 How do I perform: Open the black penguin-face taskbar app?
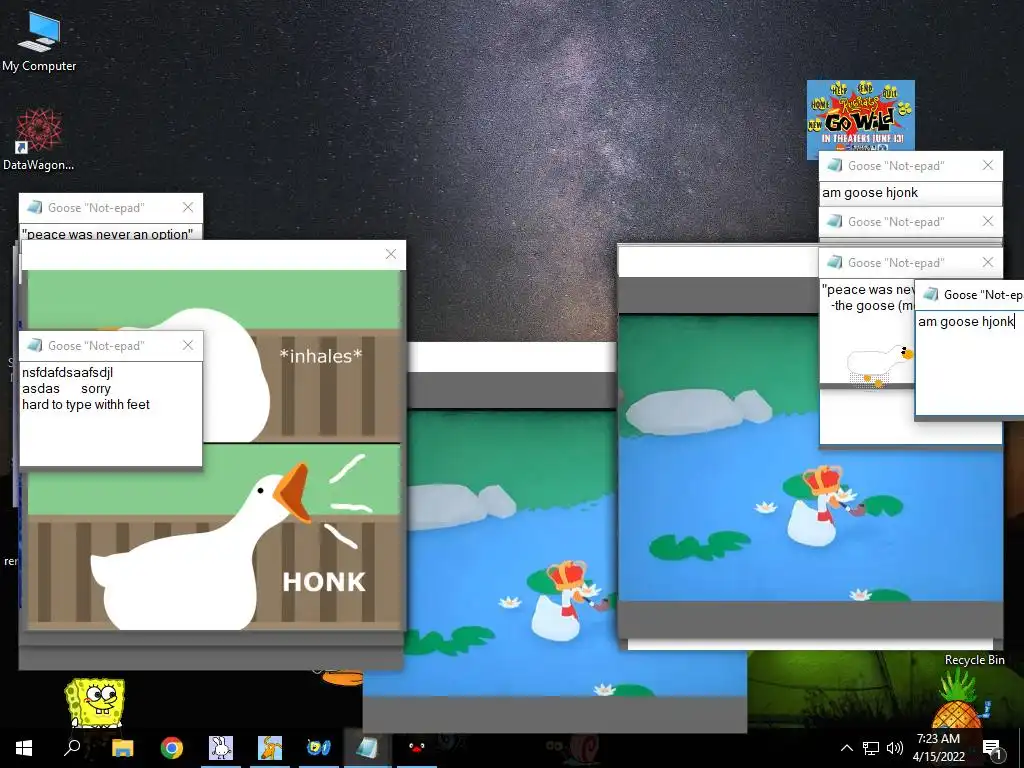tap(417, 748)
